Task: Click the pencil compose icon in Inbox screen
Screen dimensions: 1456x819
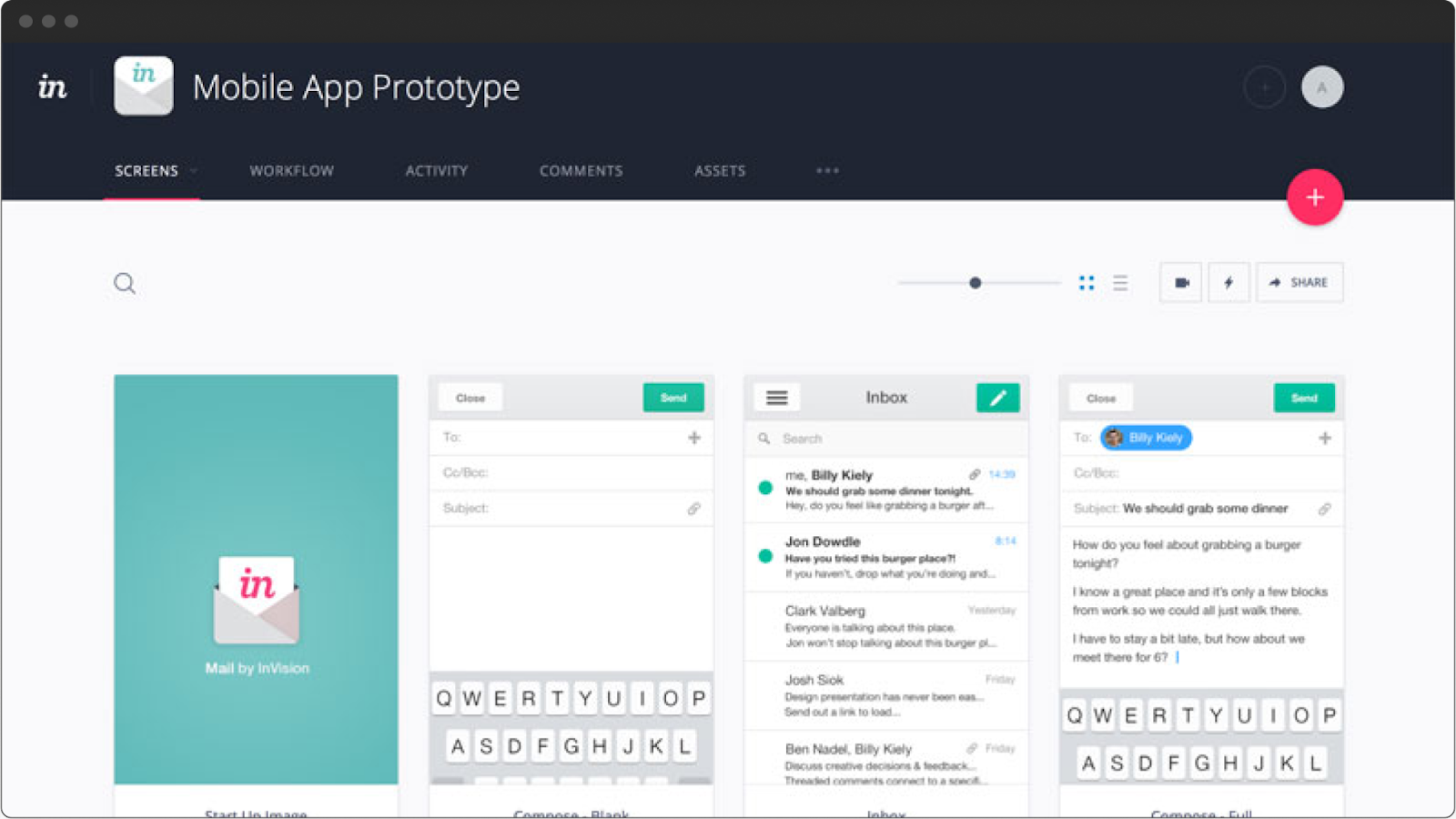Action: coord(997,398)
